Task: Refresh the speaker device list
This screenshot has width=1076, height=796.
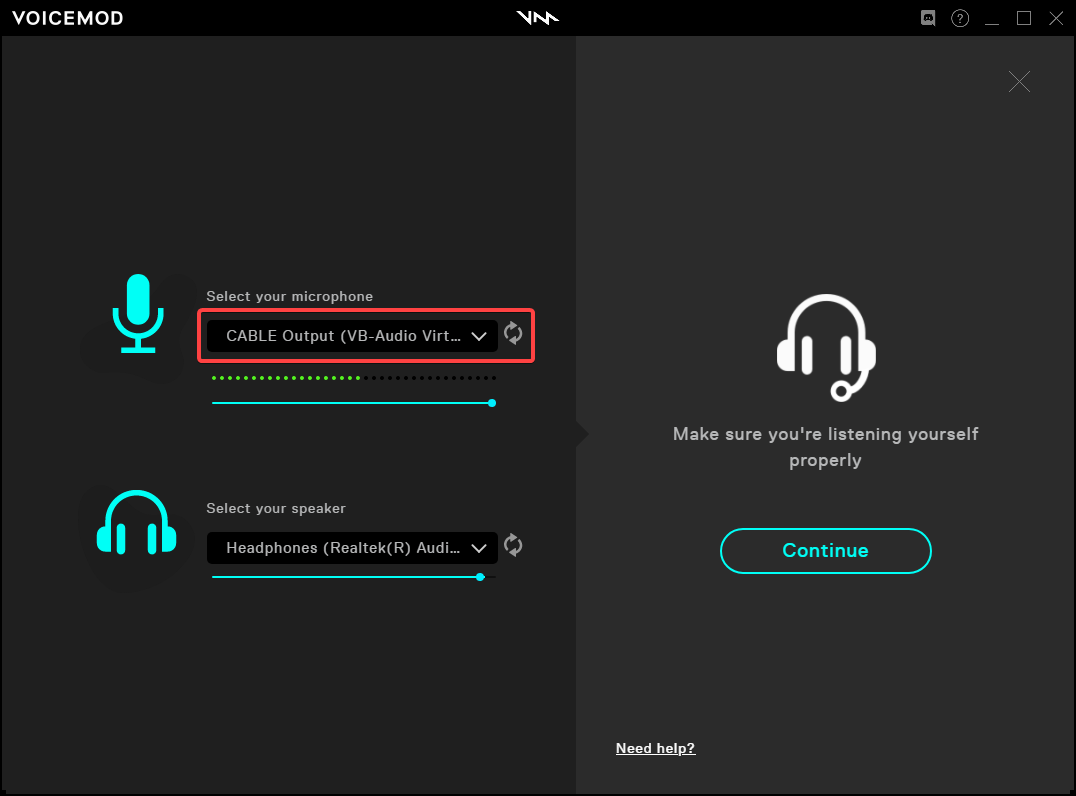Action: pyautogui.click(x=513, y=546)
